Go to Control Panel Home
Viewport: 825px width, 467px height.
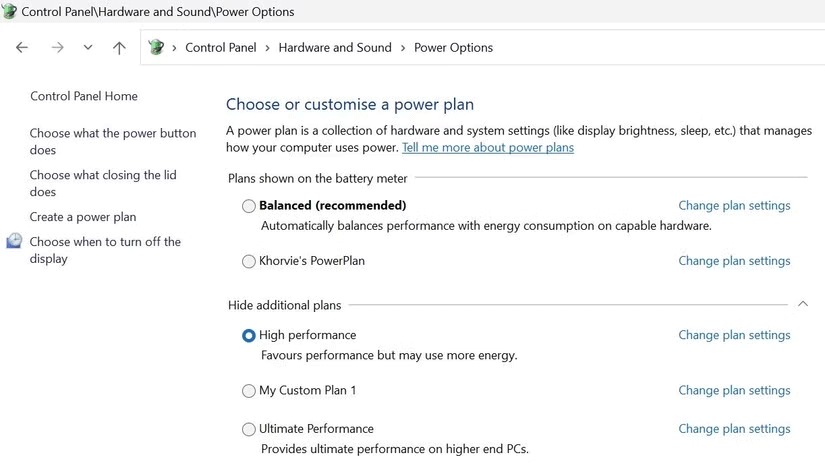(84, 96)
